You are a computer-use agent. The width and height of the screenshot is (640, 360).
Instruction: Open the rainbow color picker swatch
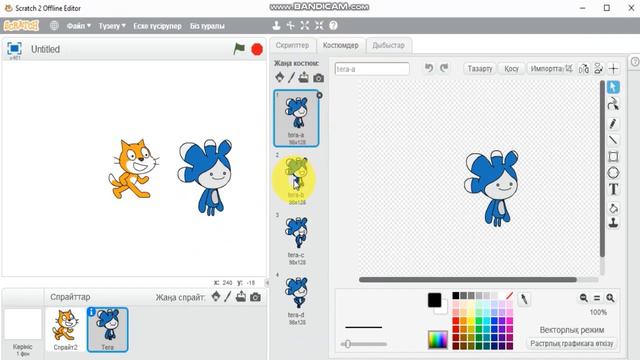click(438, 340)
